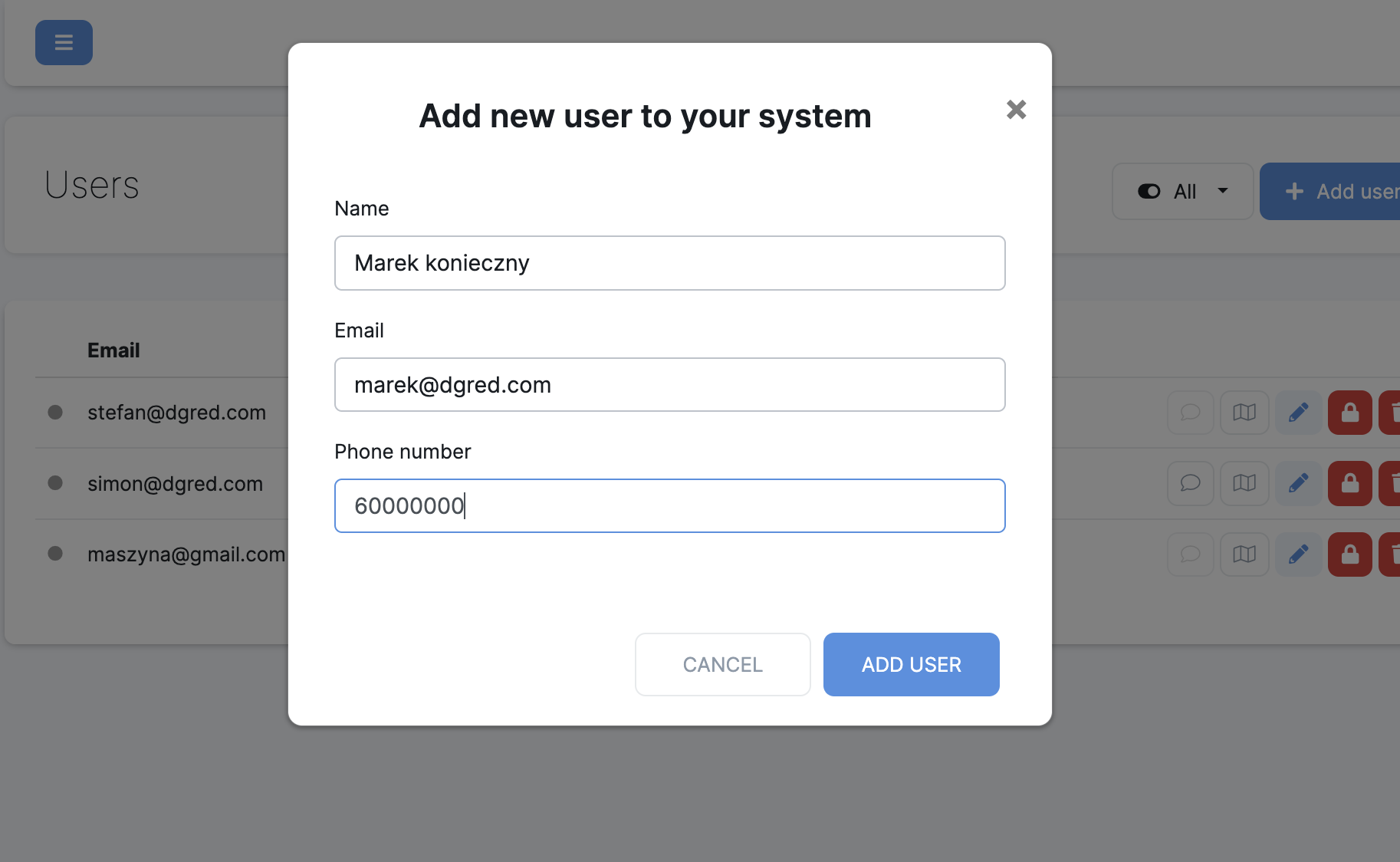Open map for simon@dgred.com

[1244, 483]
